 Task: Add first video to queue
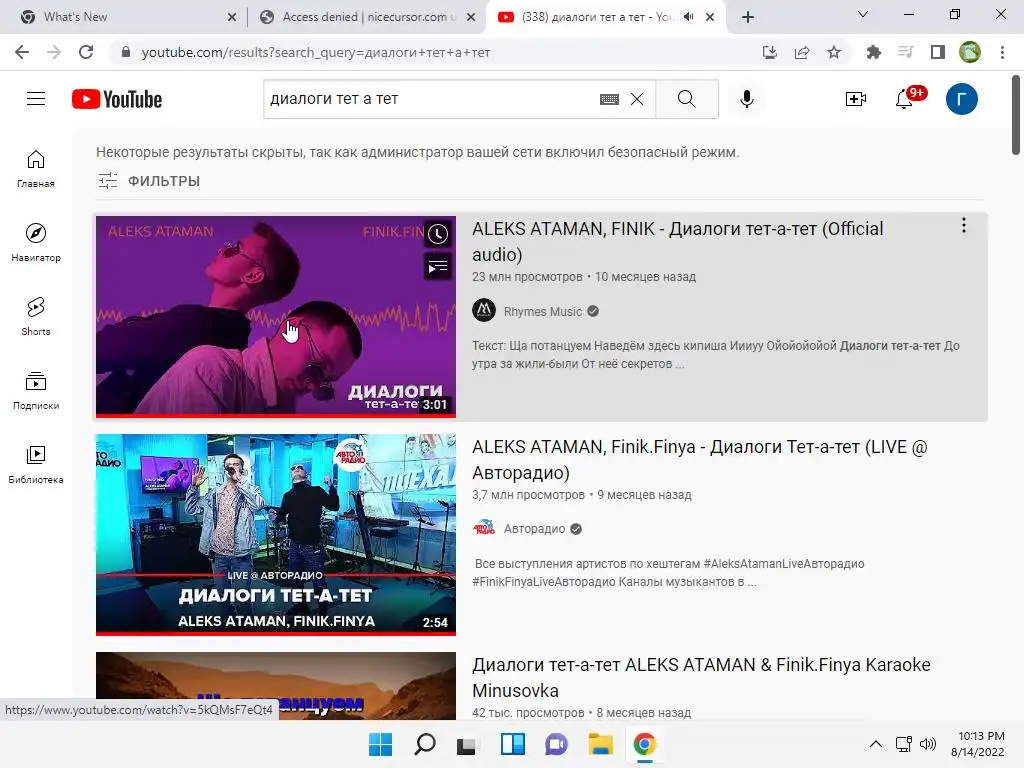[x=438, y=266]
